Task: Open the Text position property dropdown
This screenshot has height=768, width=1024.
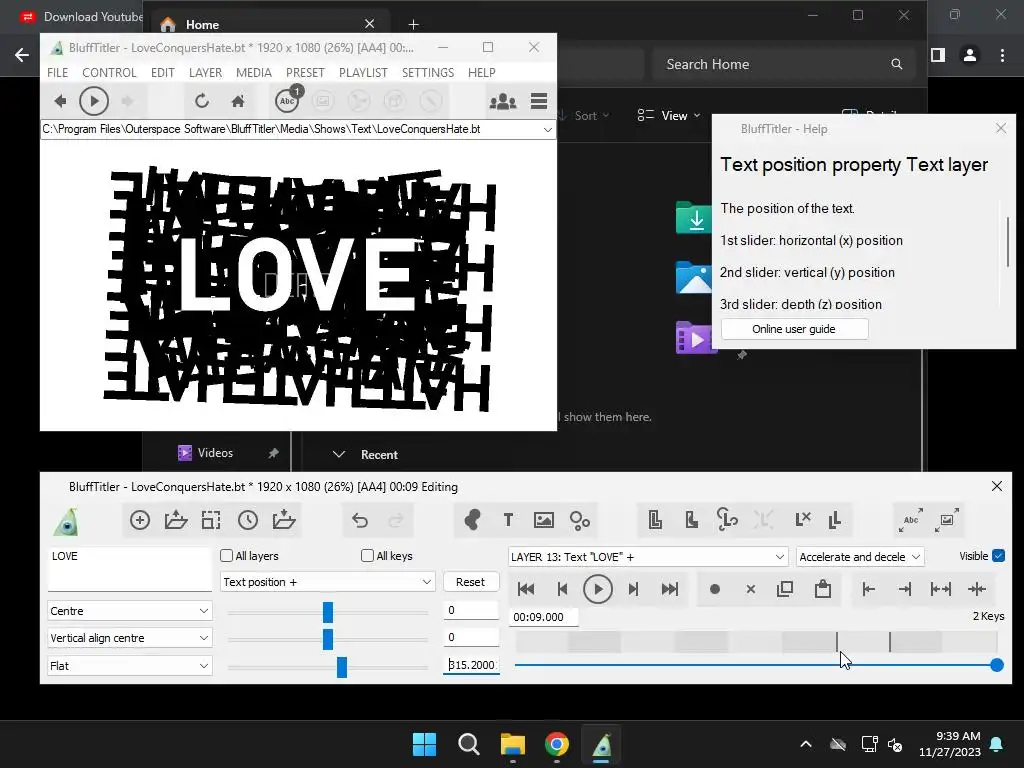Action: pos(327,582)
